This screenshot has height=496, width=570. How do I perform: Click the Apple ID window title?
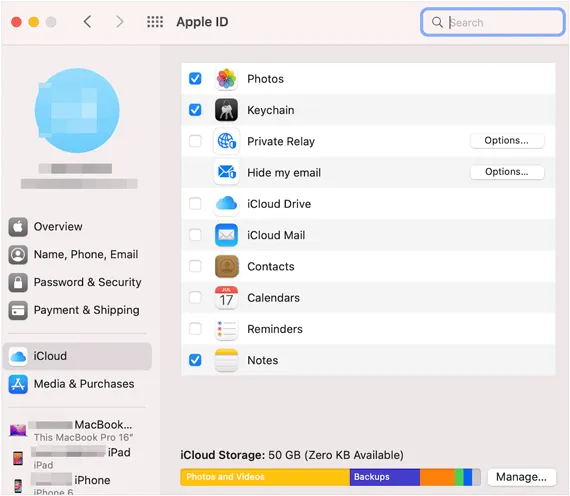(x=202, y=22)
